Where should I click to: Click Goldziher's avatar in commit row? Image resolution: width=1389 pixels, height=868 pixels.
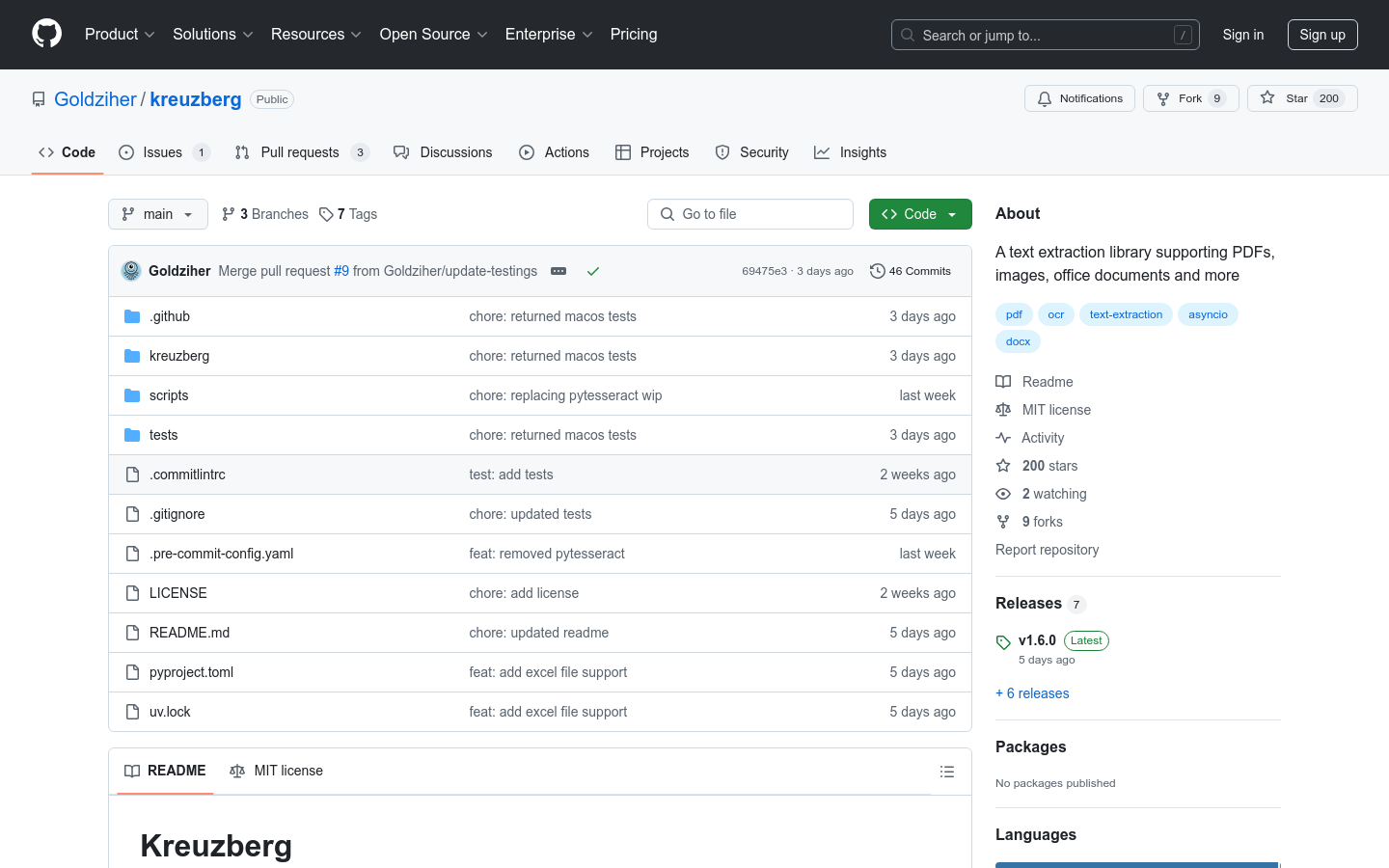(131, 271)
